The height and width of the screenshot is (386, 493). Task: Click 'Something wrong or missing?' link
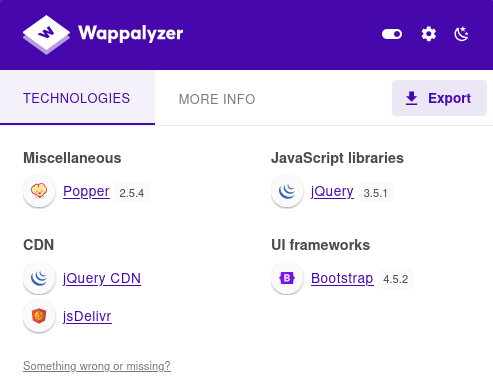coord(97,366)
